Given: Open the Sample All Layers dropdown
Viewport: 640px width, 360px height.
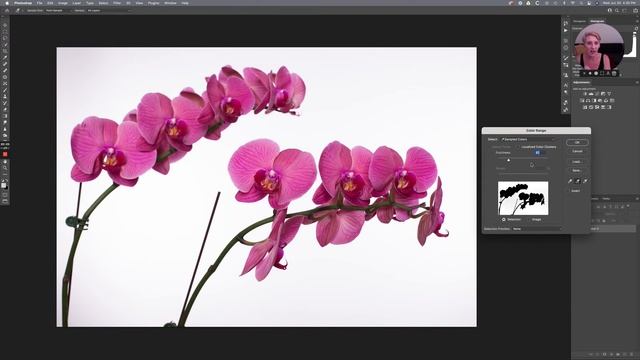Looking at the screenshot, I should pos(109,11).
